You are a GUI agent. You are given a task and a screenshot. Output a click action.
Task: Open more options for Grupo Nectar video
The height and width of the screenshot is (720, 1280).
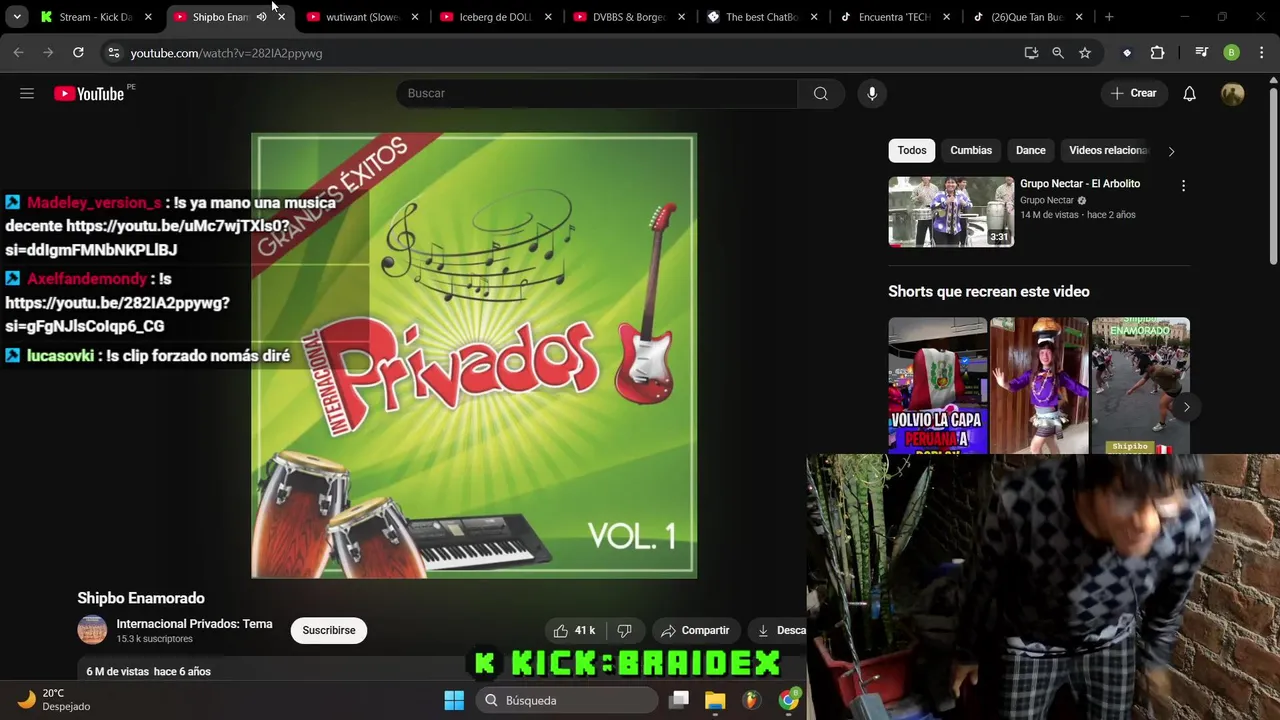point(1183,186)
